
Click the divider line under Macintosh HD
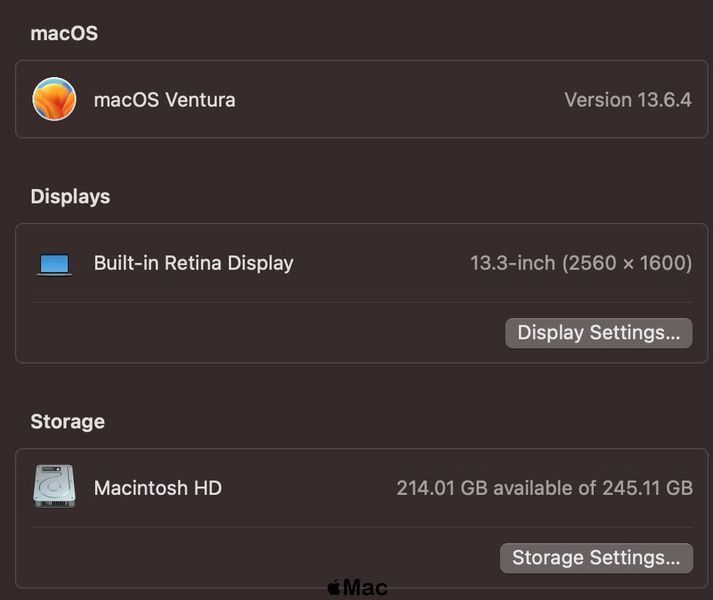coord(362,527)
